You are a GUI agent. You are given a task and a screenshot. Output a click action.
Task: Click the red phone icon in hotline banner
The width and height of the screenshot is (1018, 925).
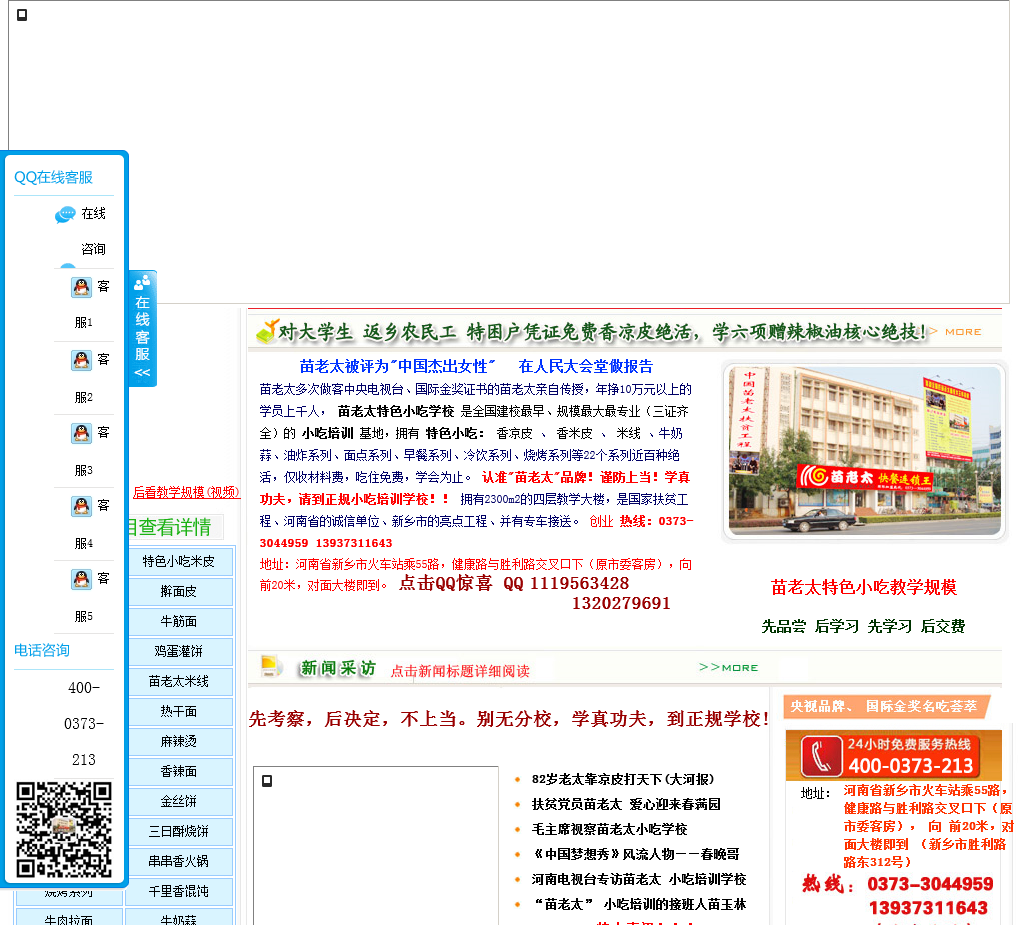(x=821, y=756)
